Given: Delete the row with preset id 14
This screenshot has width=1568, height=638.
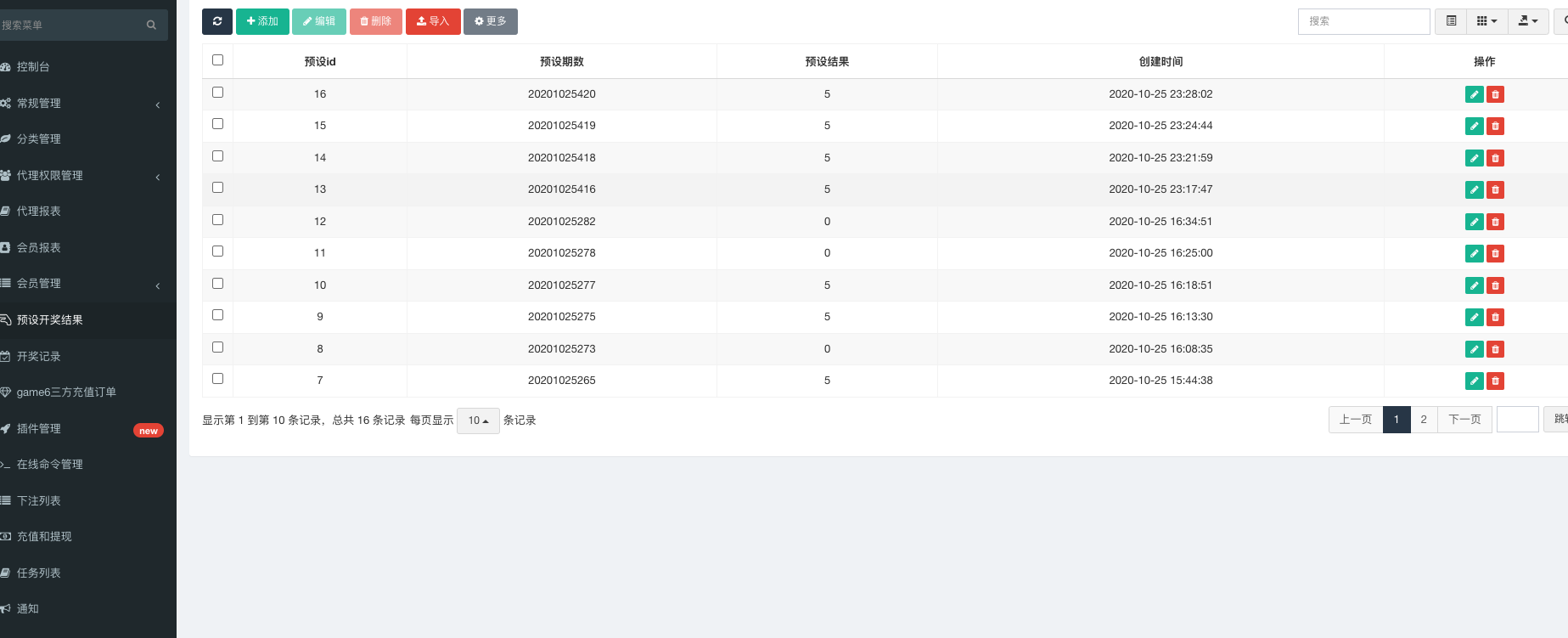Looking at the screenshot, I should coord(1496,158).
